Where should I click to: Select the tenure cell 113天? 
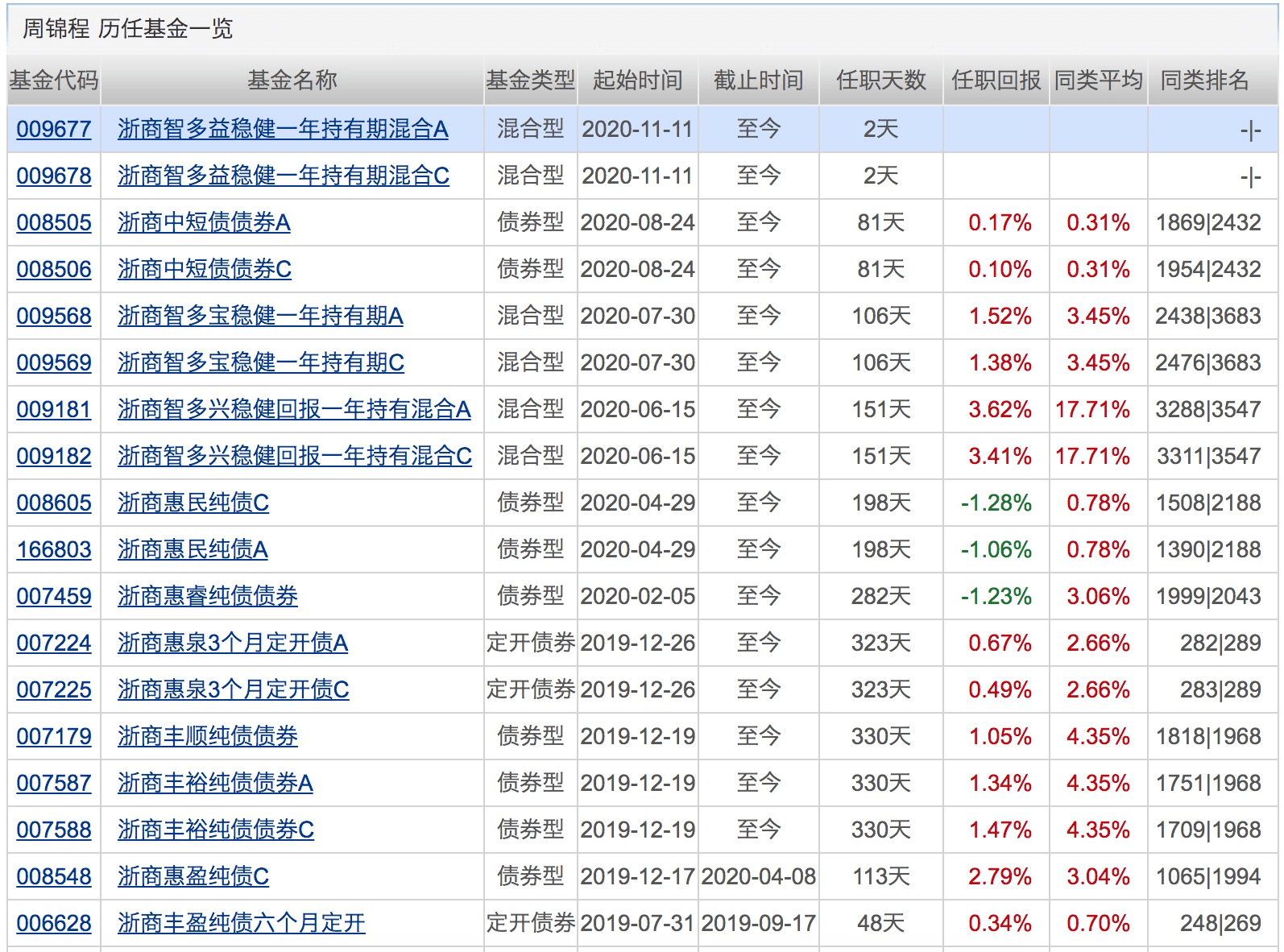tap(881, 876)
